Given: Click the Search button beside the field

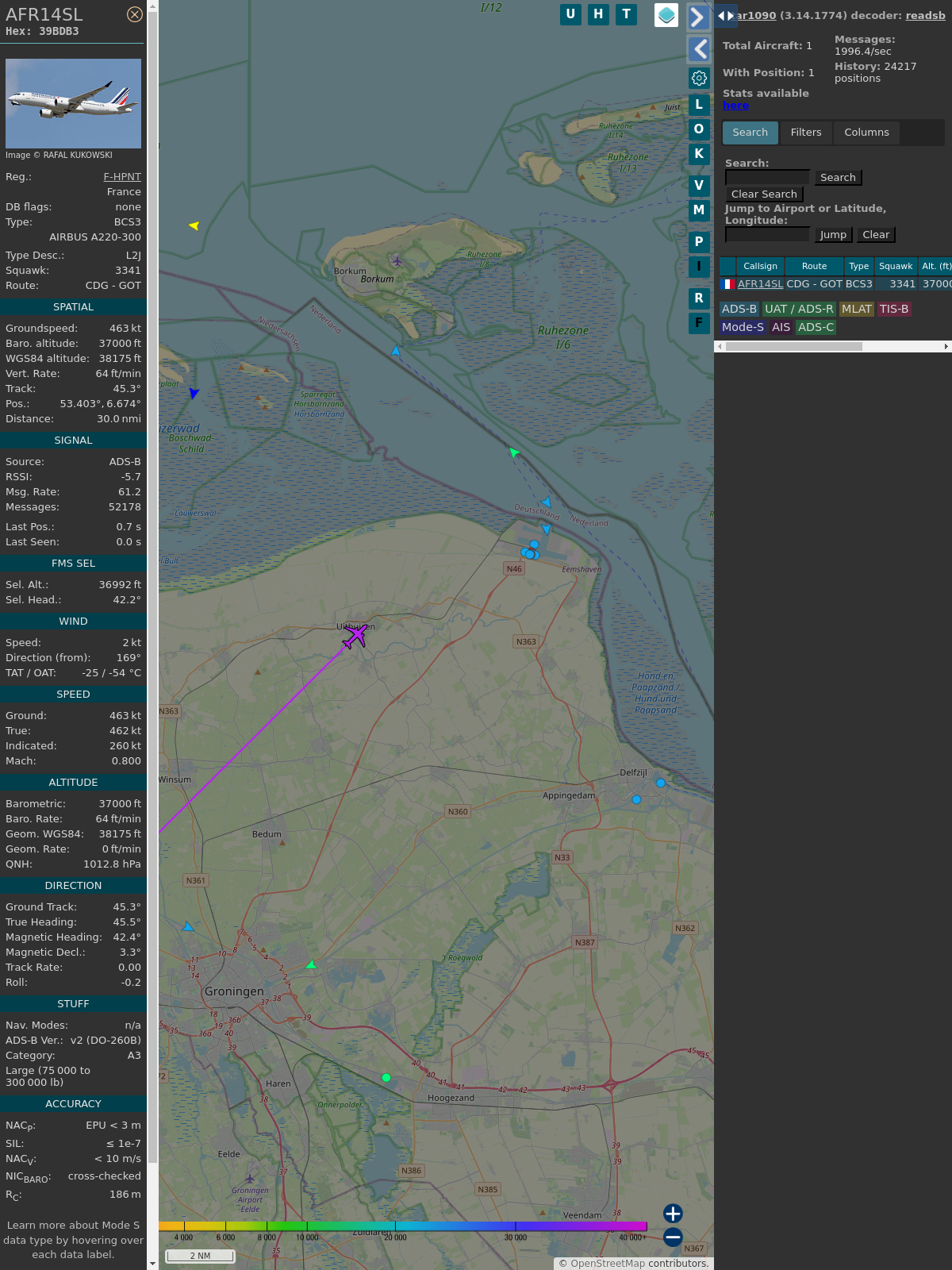Looking at the screenshot, I should click(x=838, y=178).
